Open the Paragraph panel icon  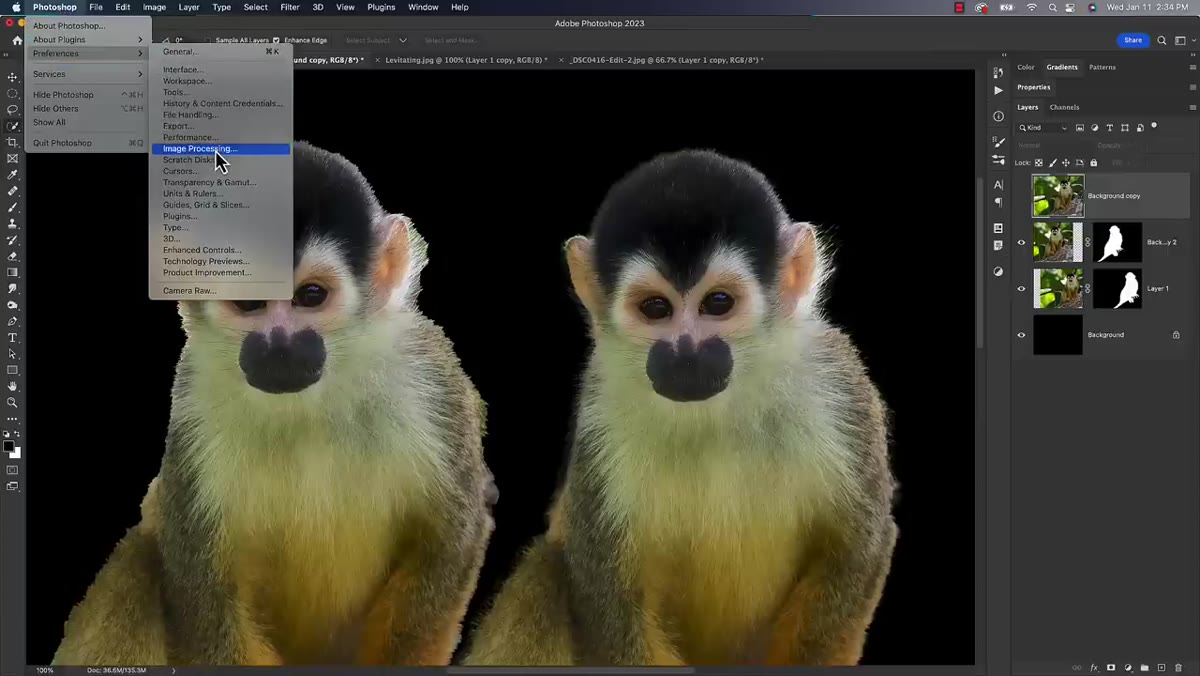998,202
